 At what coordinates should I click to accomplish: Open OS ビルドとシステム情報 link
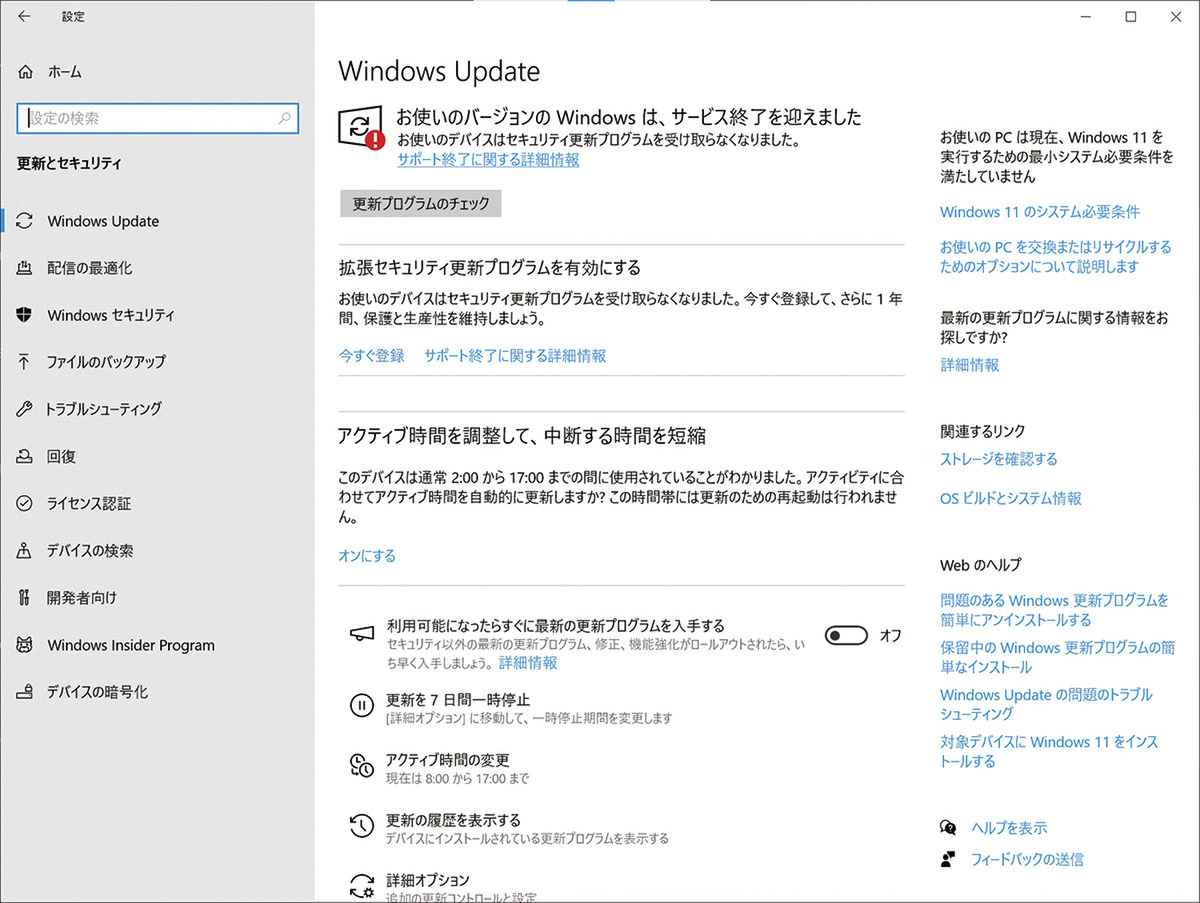(x=1011, y=498)
